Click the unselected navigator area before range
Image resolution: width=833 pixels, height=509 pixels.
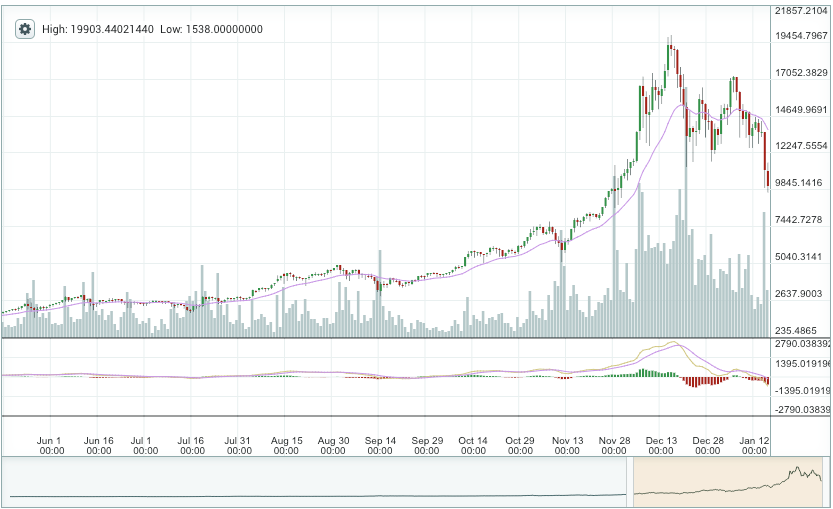(313, 482)
